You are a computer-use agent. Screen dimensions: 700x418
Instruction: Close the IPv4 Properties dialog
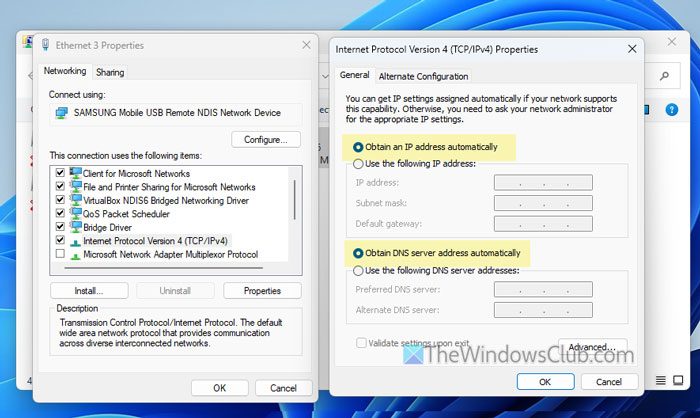[x=632, y=49]
